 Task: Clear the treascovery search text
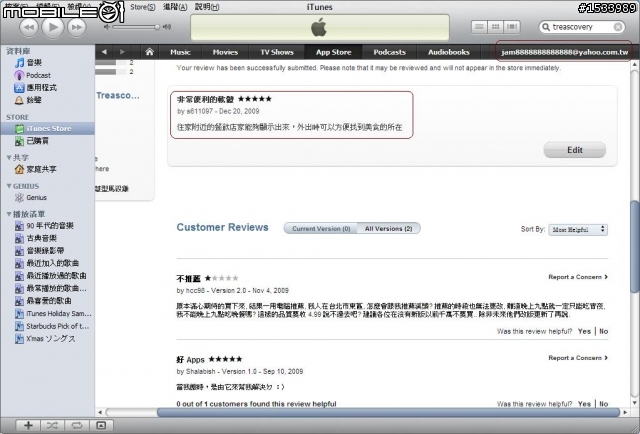click(x=618, y=27)
